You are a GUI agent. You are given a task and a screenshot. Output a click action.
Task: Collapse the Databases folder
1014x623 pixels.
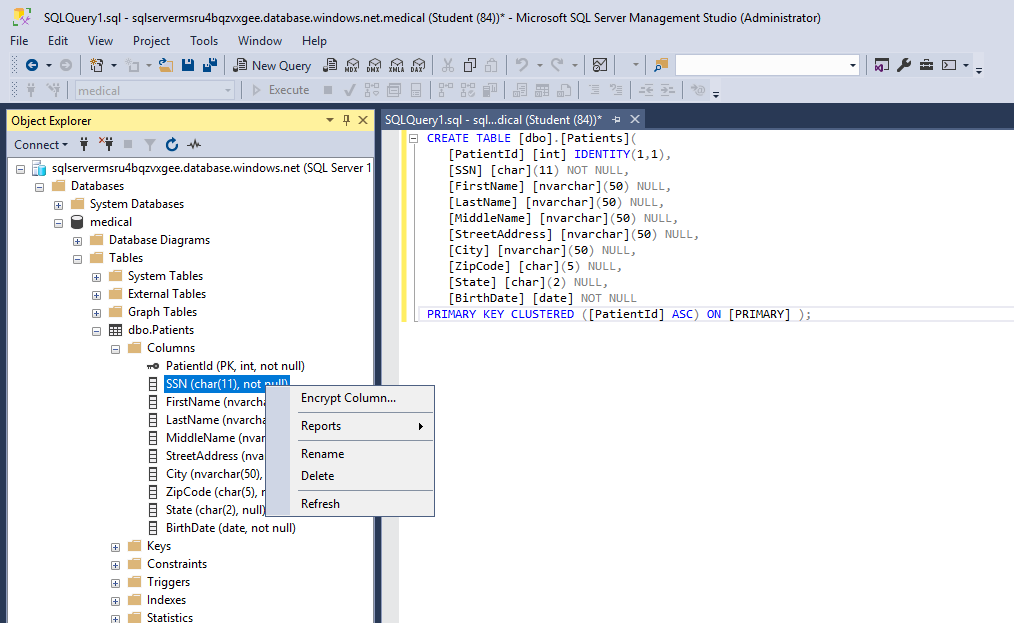(x=39, y=187)
